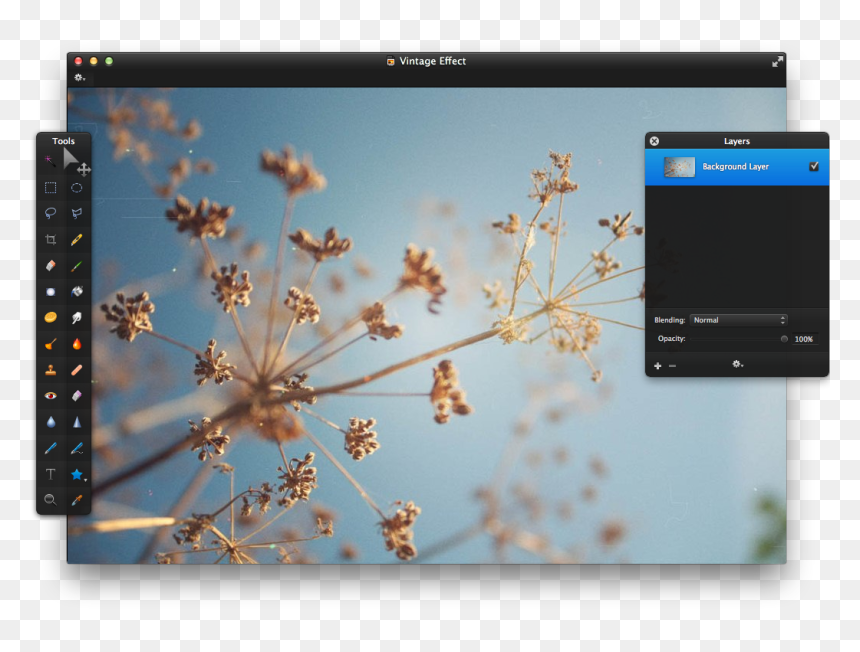Toggle Background Layer visibility checkbox
Screen dimensions: 860x652
click(x=814, y=166)
